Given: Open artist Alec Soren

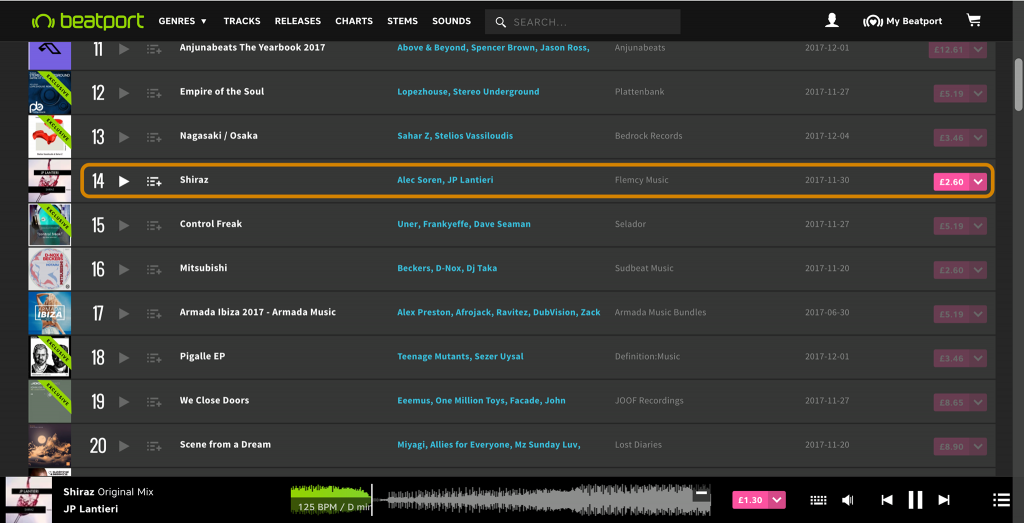Looking at the screenshot, I should pyautogui.click(x=419, y=180).
